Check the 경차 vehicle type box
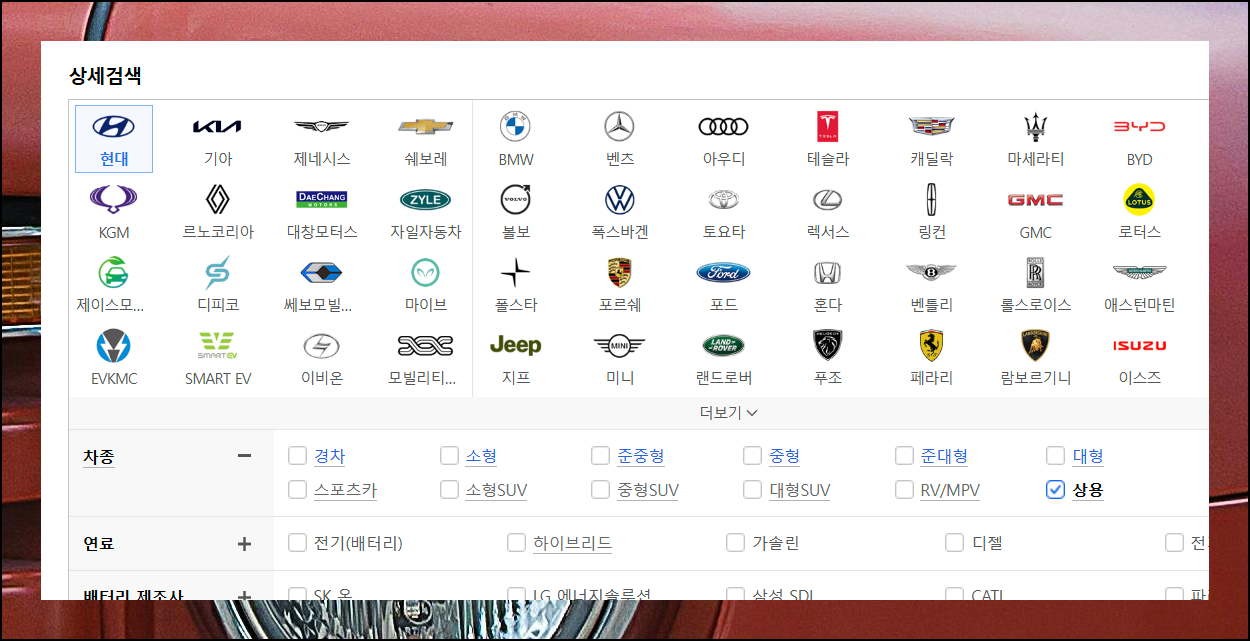Screen dimensions: 1250x641 (x=297, y=456)
